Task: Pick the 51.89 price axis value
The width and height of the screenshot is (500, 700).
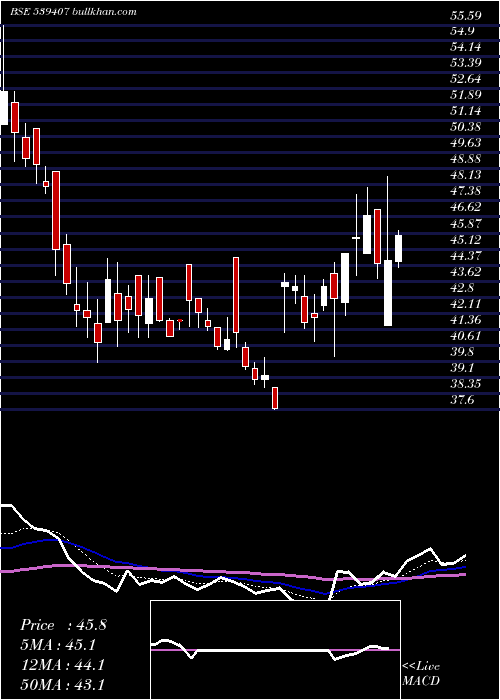Action: (x=466, y=95)
